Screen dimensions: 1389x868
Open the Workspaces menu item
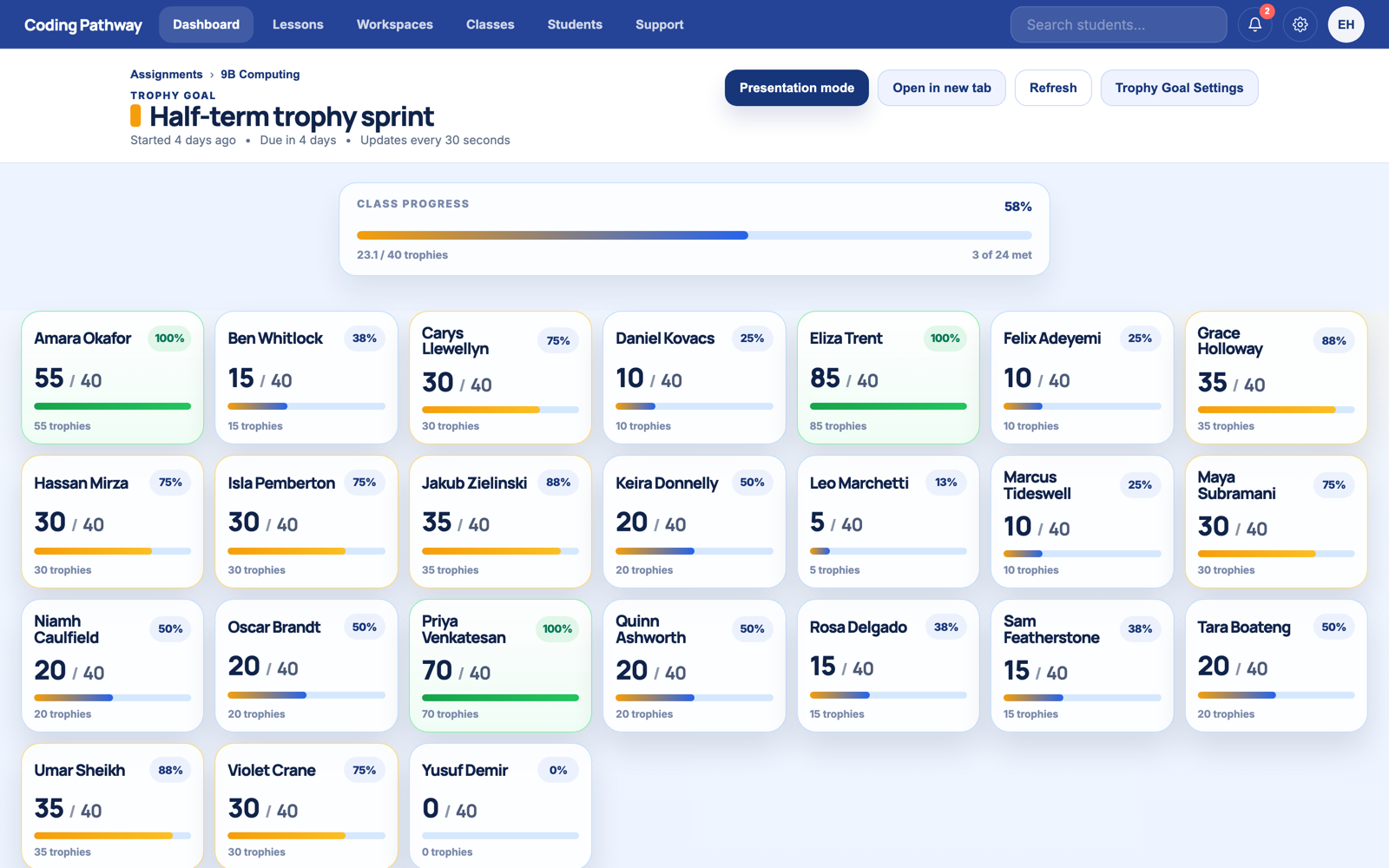395,24
